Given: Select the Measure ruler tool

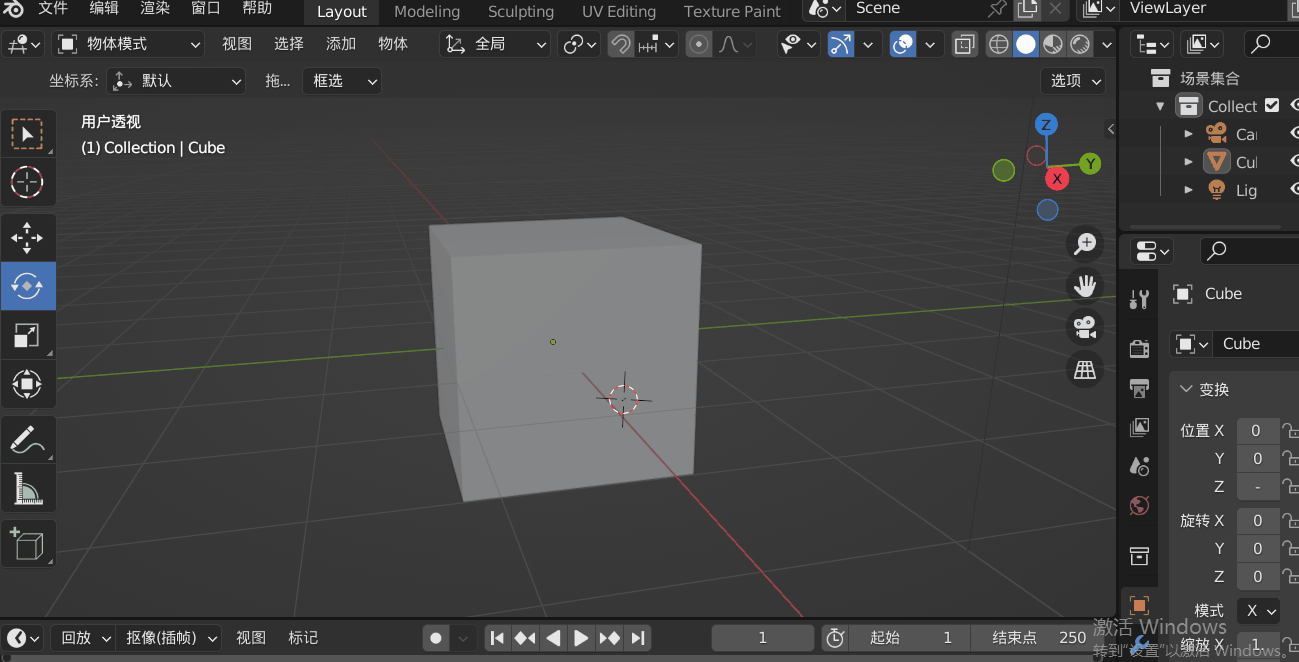Looking at the screenshot, I should pos(27,488).
